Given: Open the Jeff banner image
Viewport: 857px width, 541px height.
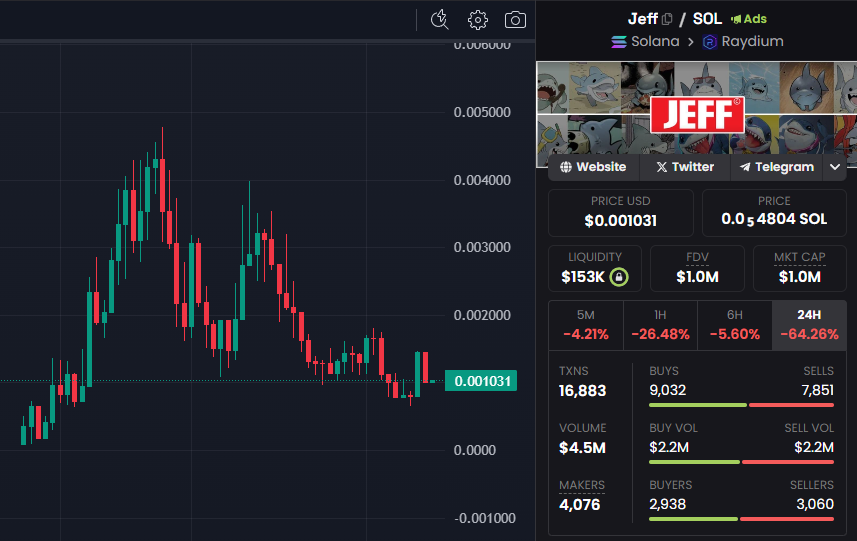Looking at the screenshot, I should click(x=696, y=114).
